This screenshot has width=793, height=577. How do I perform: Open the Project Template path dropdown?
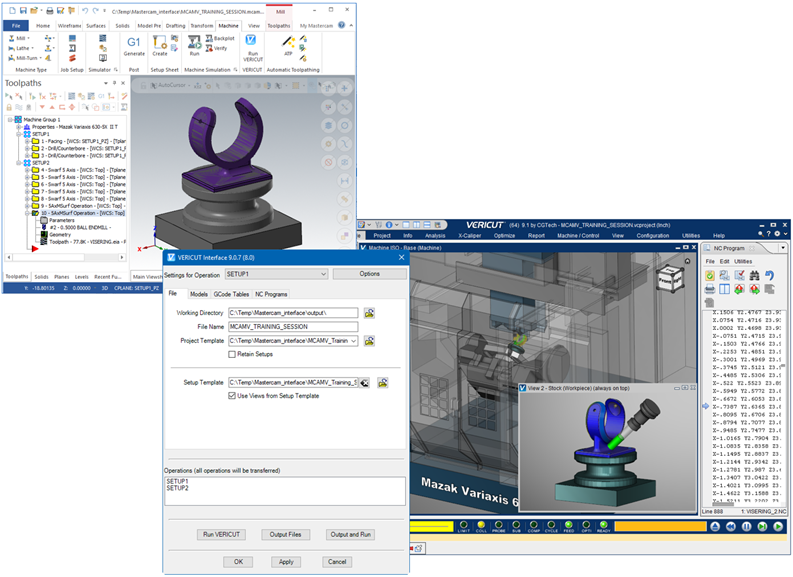pos(353,341)
